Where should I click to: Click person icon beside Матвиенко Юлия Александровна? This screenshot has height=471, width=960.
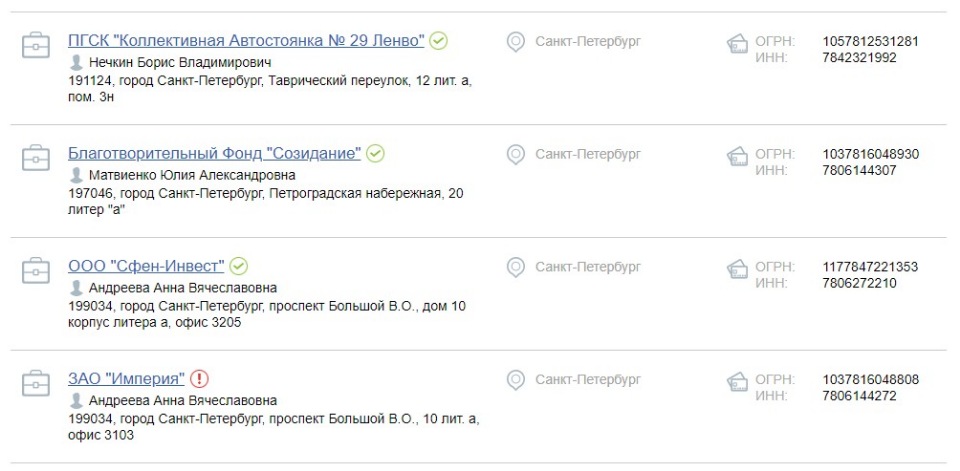point(76,175)
